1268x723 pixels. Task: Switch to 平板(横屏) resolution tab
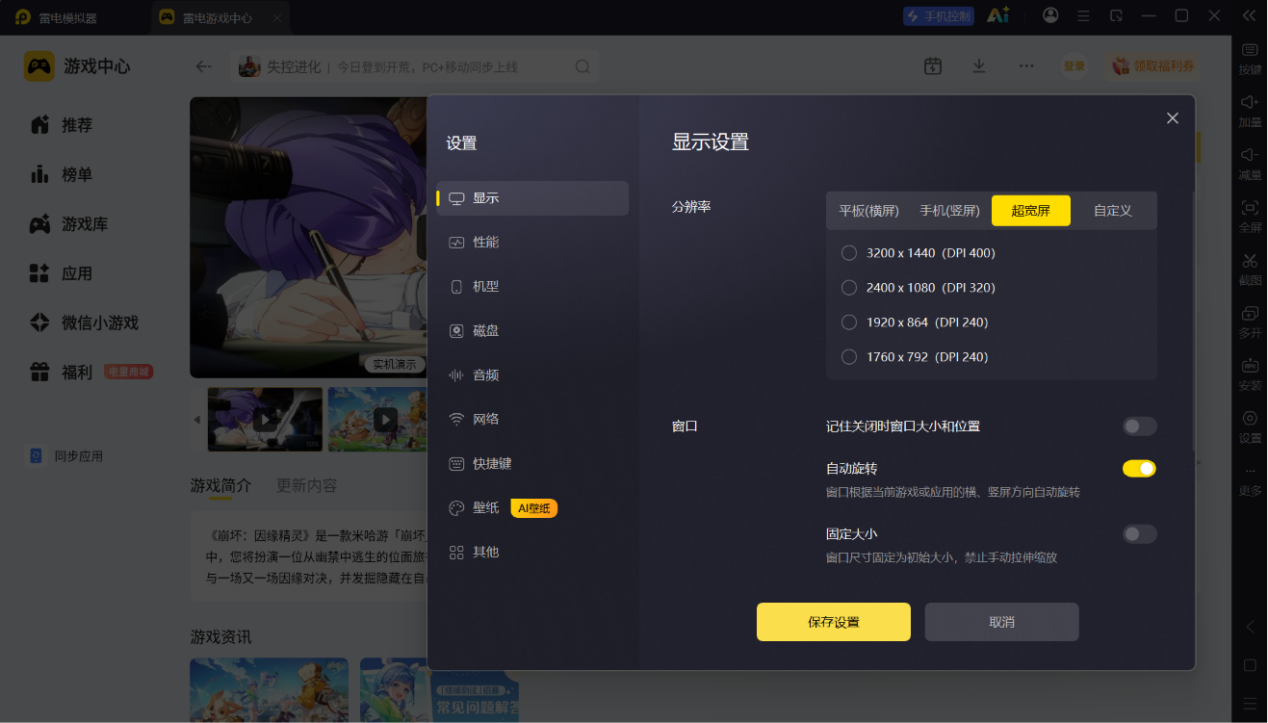coord(869,211)
